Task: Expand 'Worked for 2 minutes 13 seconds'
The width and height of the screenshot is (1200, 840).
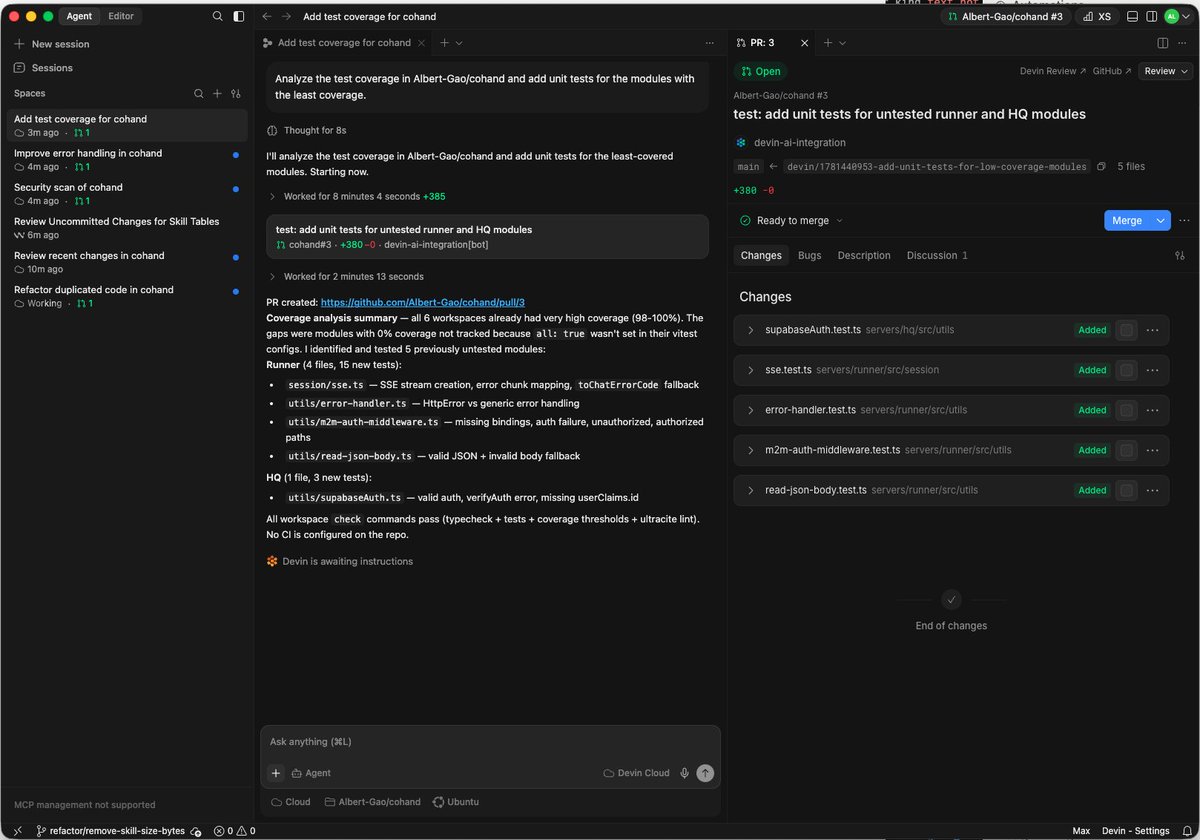Action: [345, 276]
